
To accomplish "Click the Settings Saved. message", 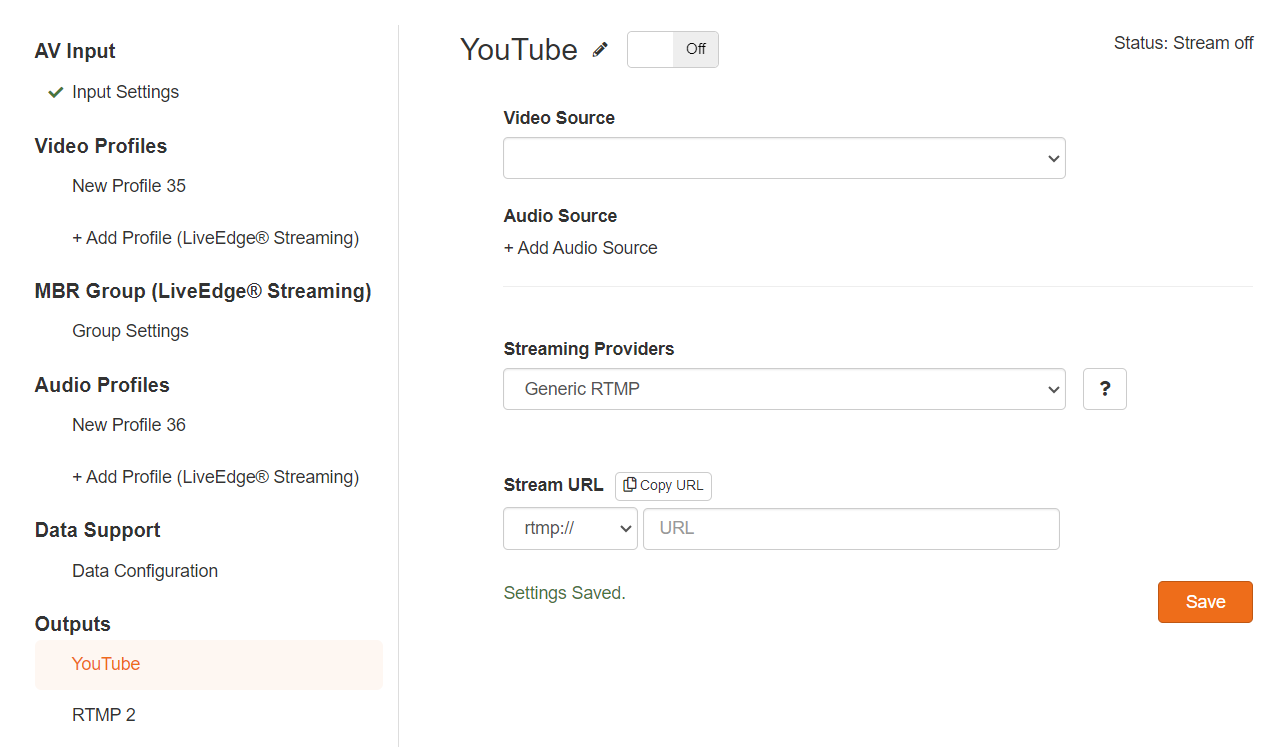I will pyautogui.click(x=564, y=593).
